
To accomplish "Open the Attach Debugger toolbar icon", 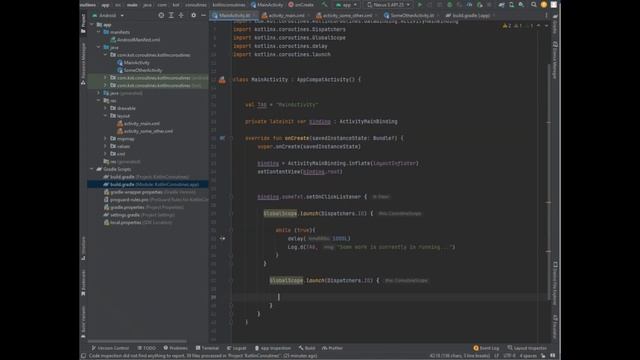I will [x=480, y=5].
